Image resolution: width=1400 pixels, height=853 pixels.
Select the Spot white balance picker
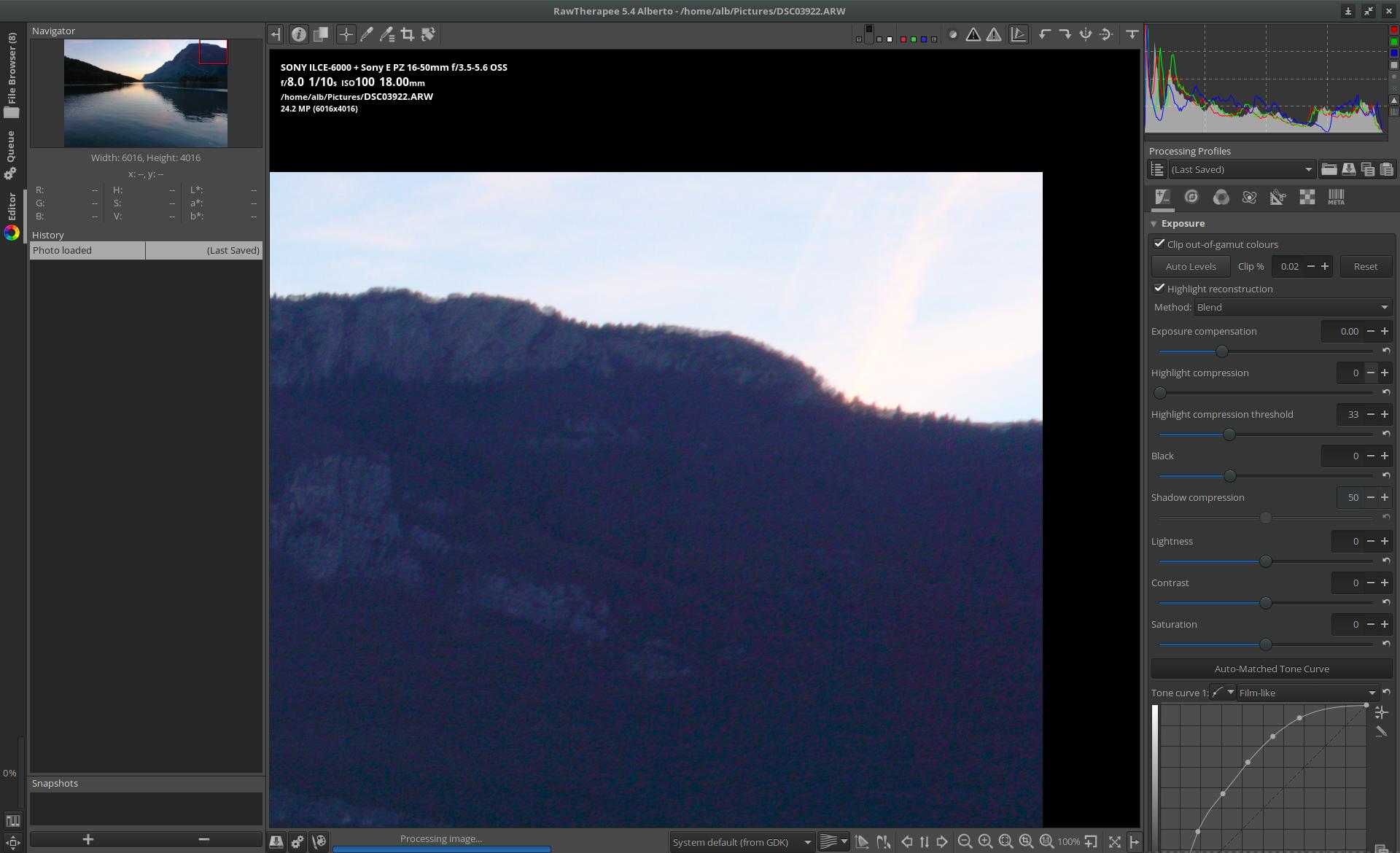click(x=367, y=34)
